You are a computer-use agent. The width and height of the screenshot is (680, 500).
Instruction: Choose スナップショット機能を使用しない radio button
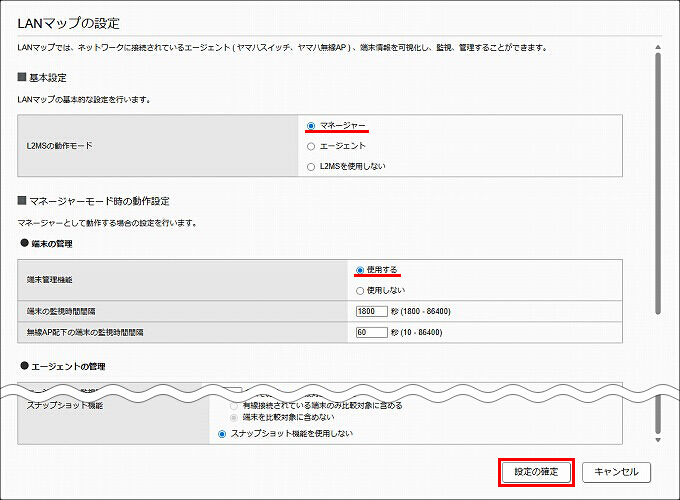click(222, 434)
